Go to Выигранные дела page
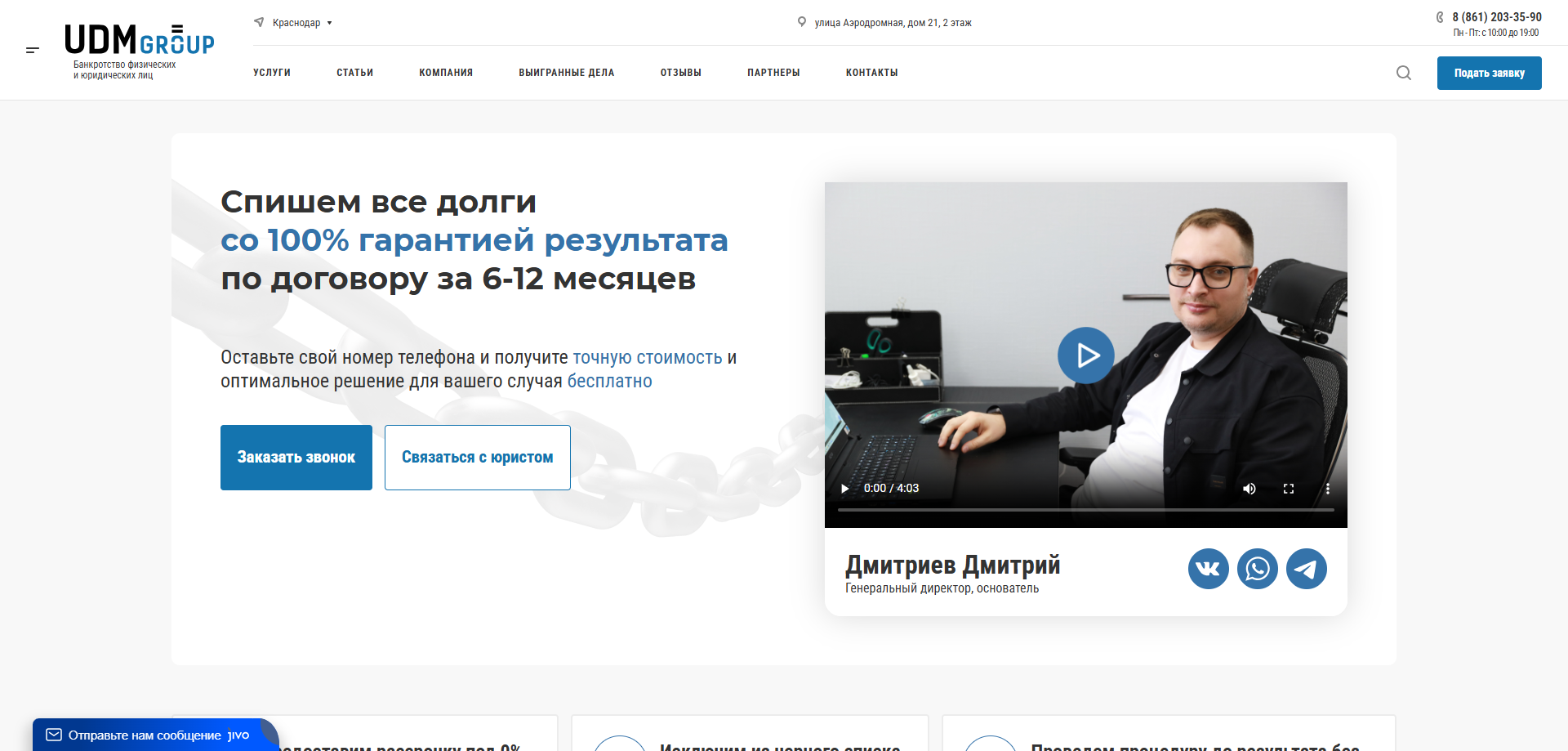Screen dimensions: 1568x751 567,73
